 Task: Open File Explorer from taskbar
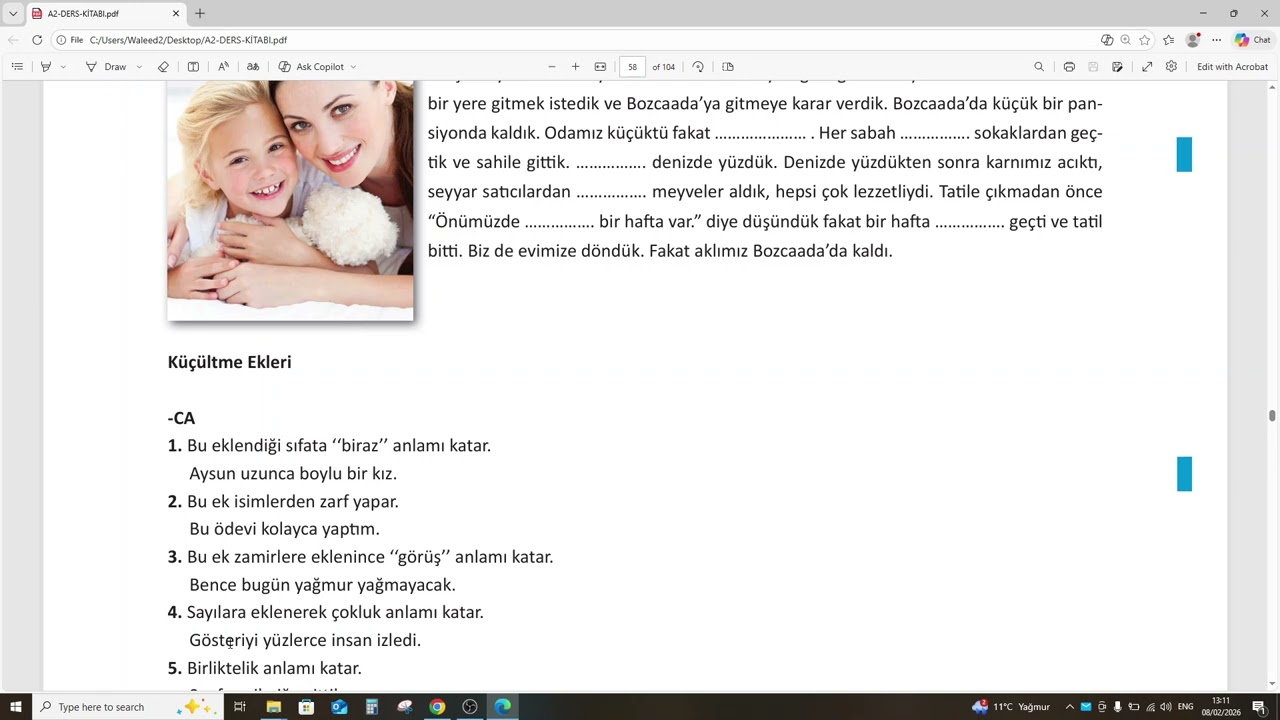pyautogui.click(x=273, y=707)
